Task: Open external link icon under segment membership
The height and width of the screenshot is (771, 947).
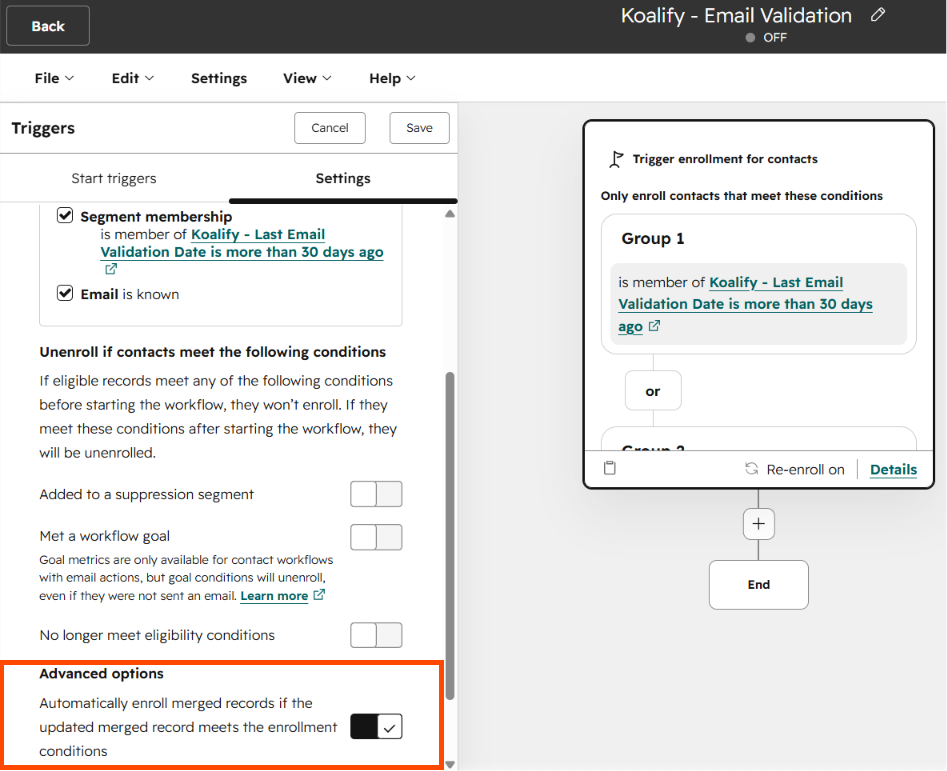Action: tap(111, 269)
